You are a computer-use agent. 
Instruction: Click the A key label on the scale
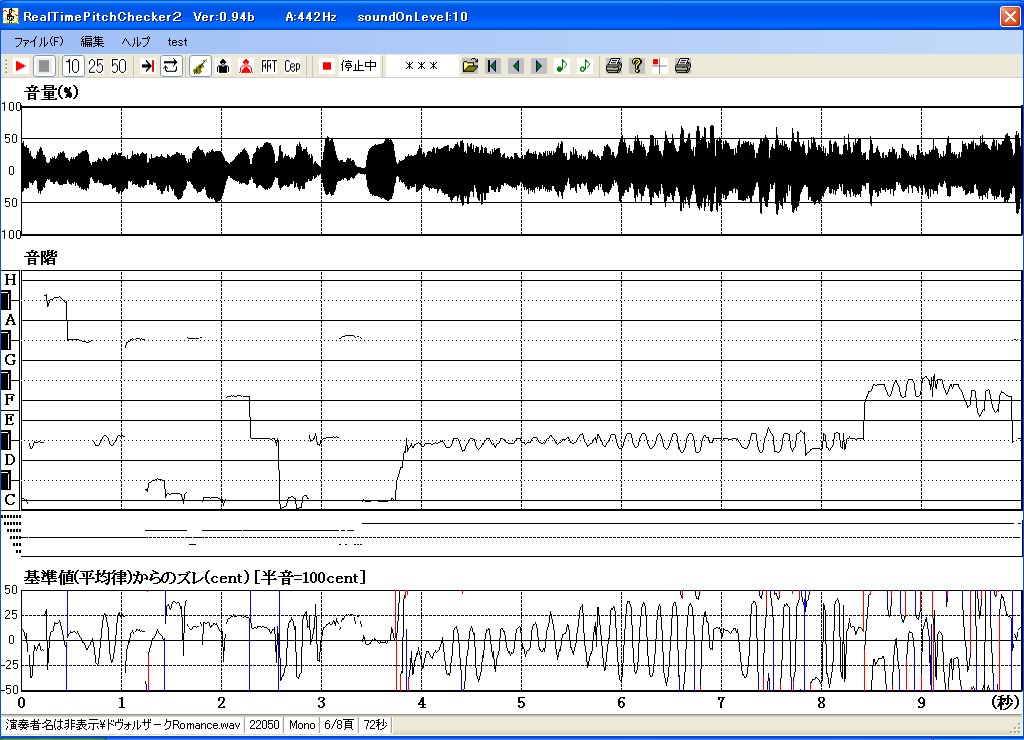tap(10, 320)
